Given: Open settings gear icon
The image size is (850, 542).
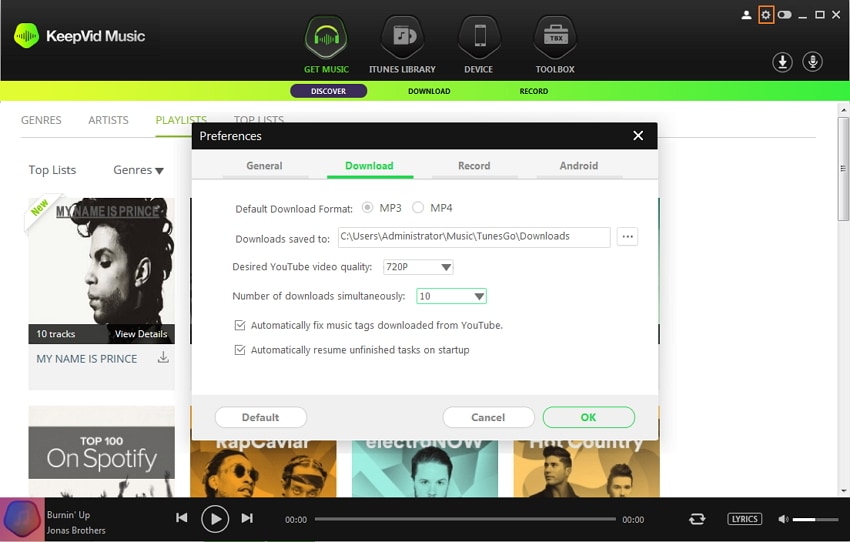Looking at the screenshot, I should tap(765, 15).
